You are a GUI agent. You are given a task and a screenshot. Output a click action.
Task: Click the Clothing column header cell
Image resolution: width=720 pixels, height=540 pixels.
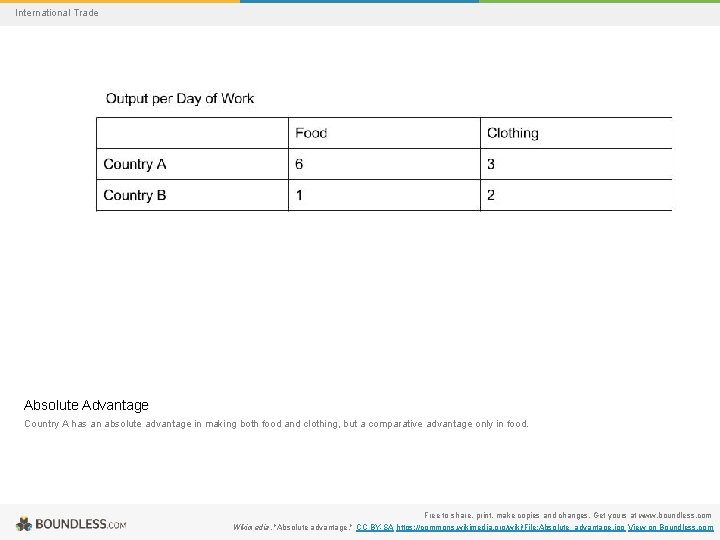click(x=576, y=133)
